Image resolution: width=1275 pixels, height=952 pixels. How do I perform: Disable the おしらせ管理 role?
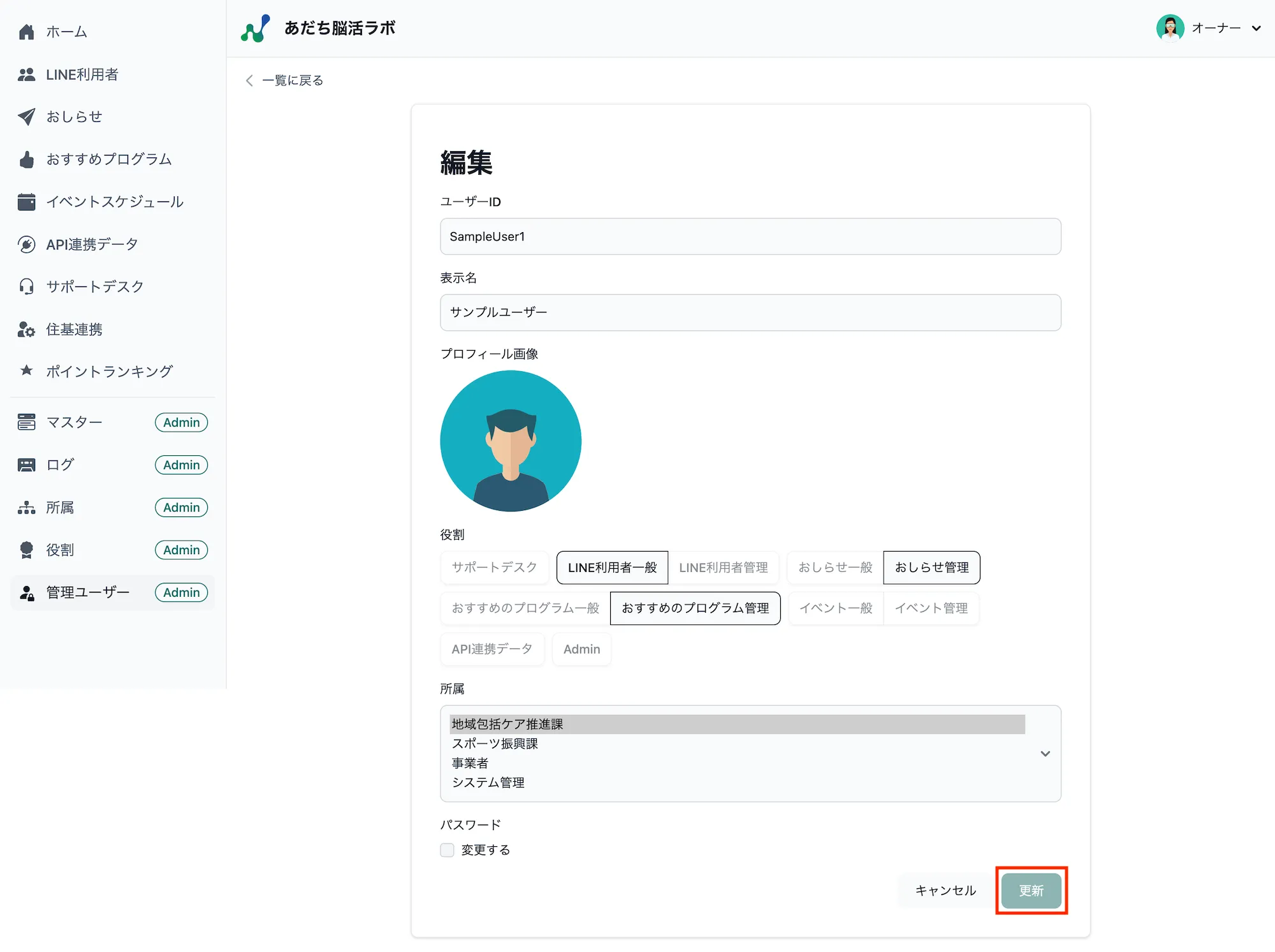point(931,568)
